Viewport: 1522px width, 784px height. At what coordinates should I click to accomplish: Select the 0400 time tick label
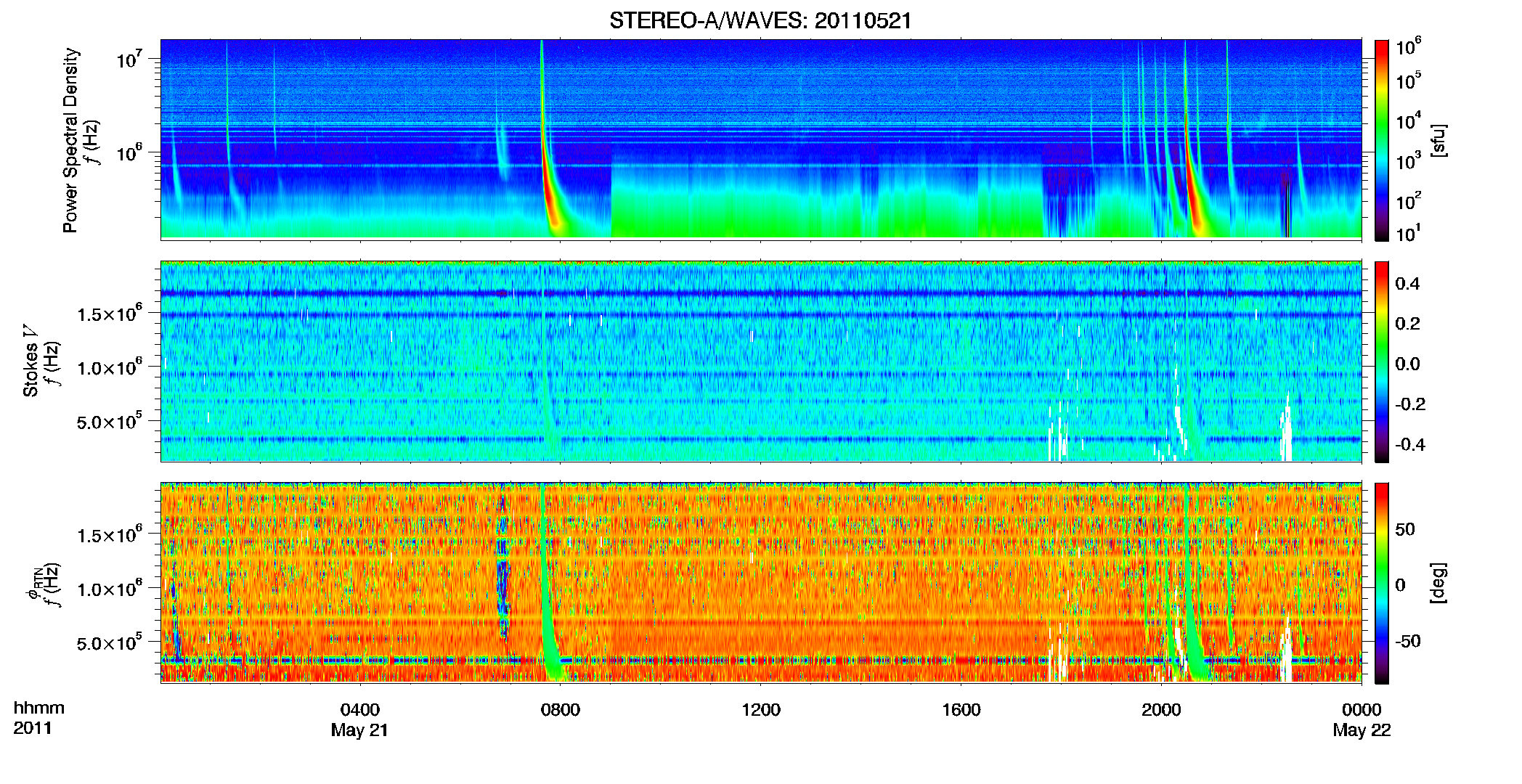point(360,710)
